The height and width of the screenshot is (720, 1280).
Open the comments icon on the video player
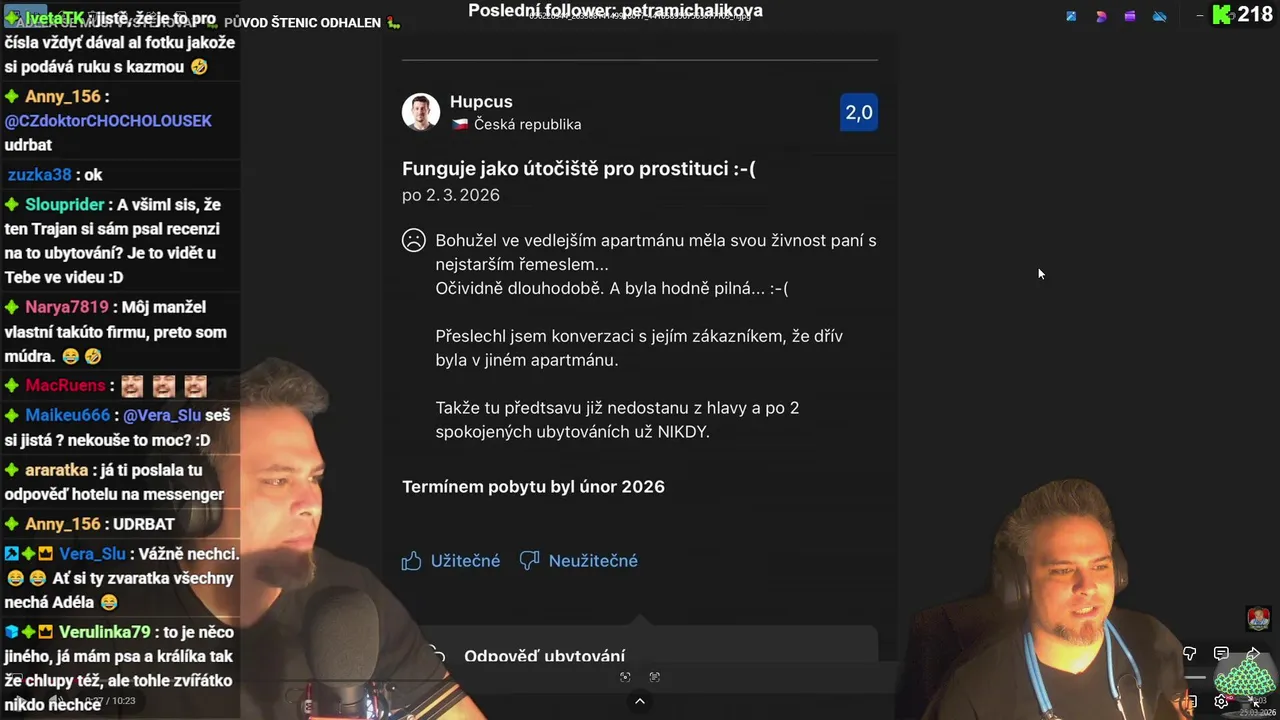coord(1221,654)
